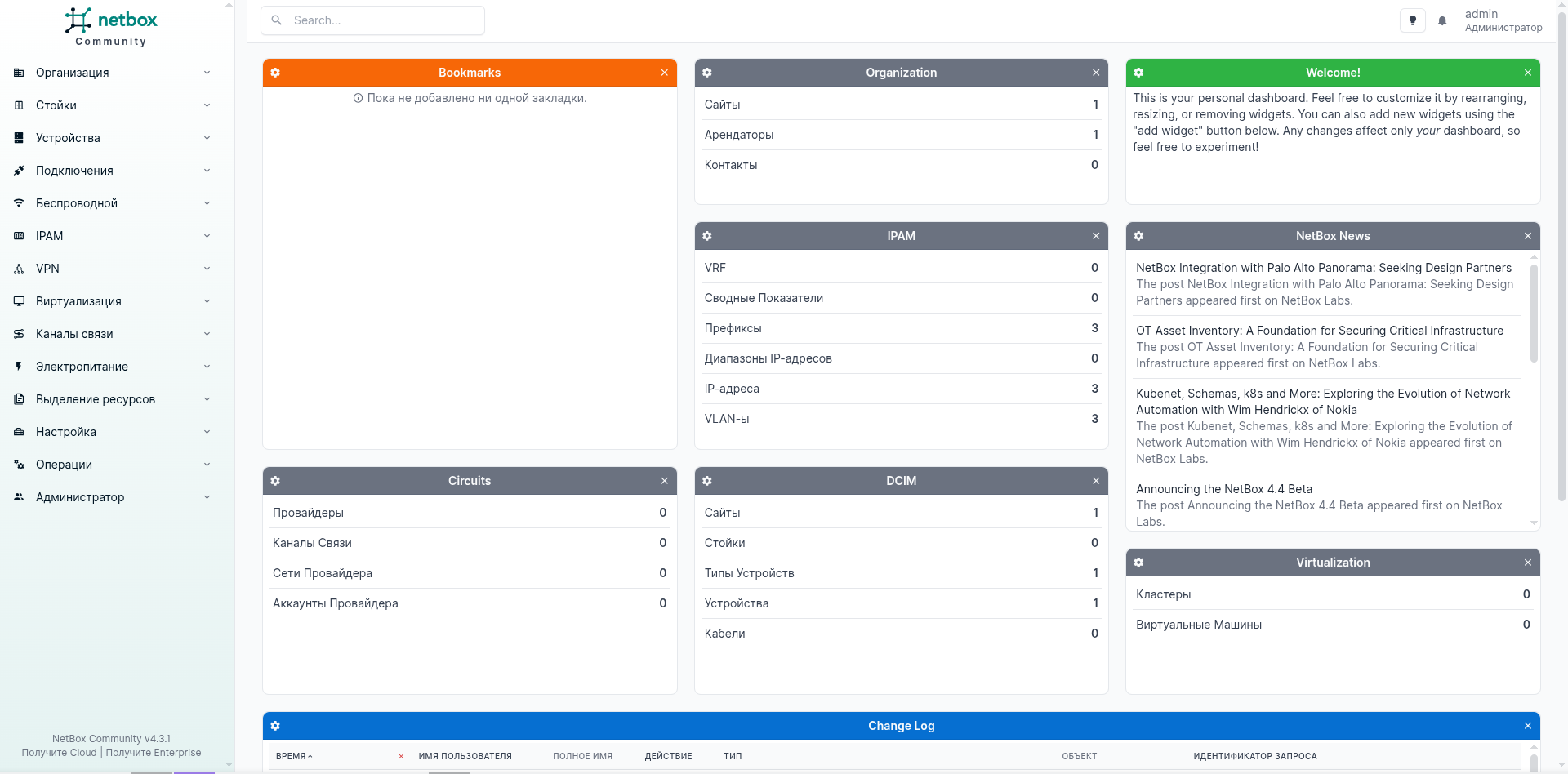Toggle the light/dark color mode
Screen dimensions: 1568x774
(x=1412, y=21)
